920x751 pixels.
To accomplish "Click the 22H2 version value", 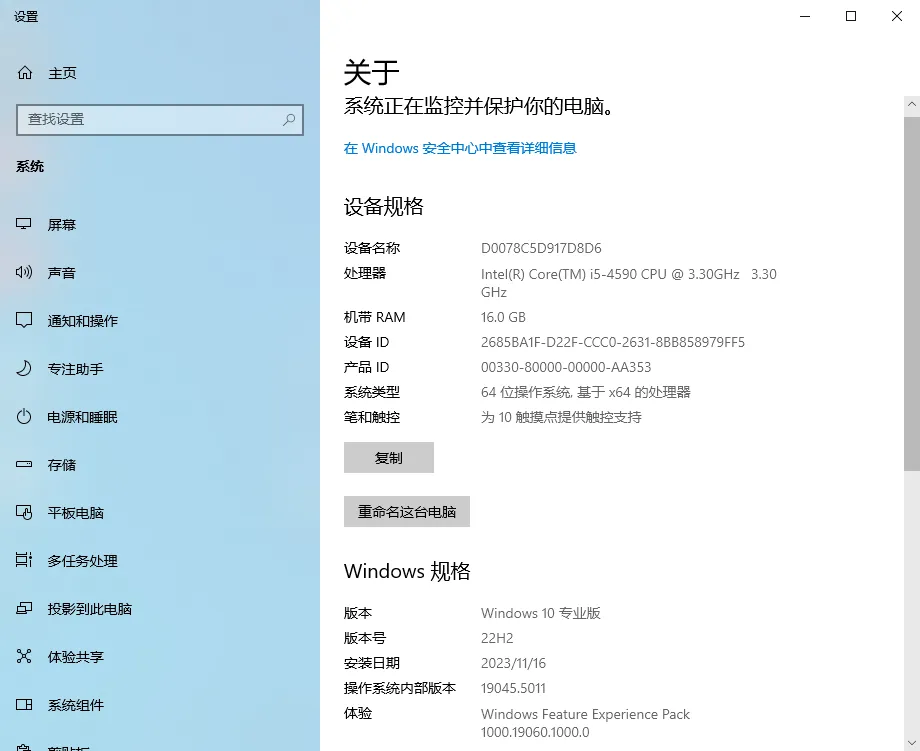I will point(497,638).
